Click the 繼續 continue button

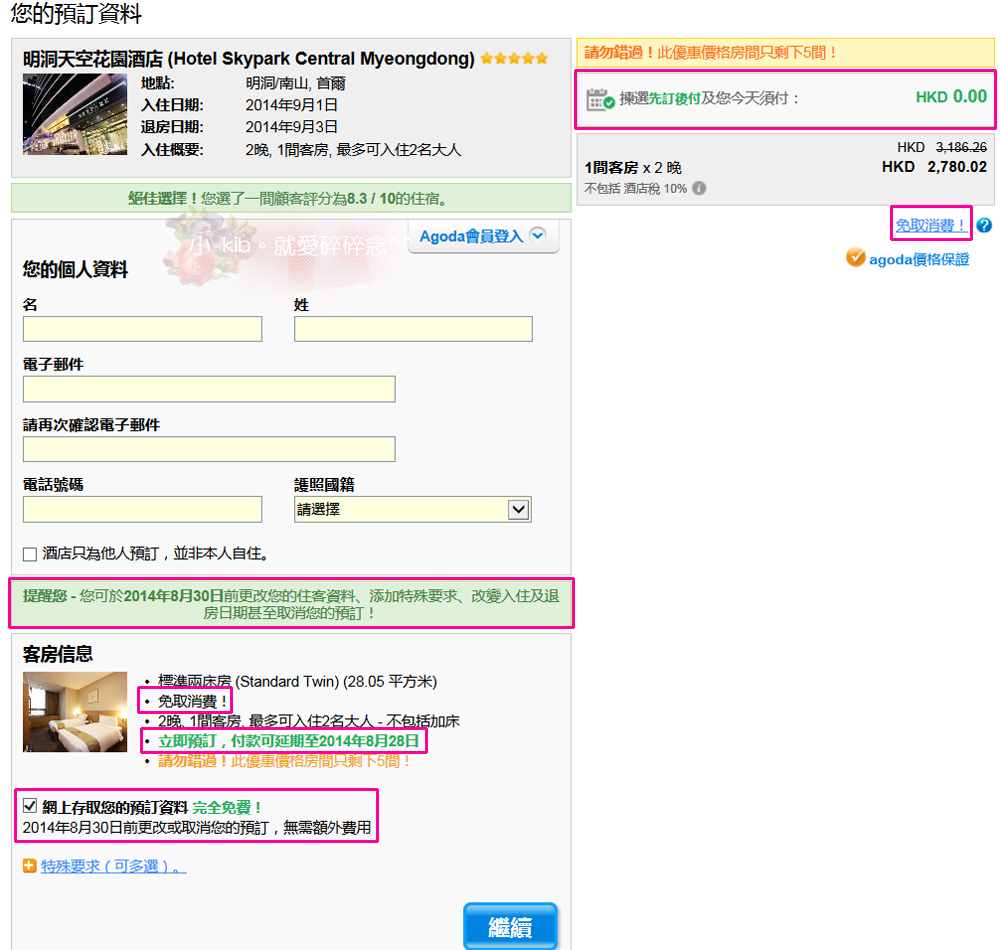(x=510, y=926)
